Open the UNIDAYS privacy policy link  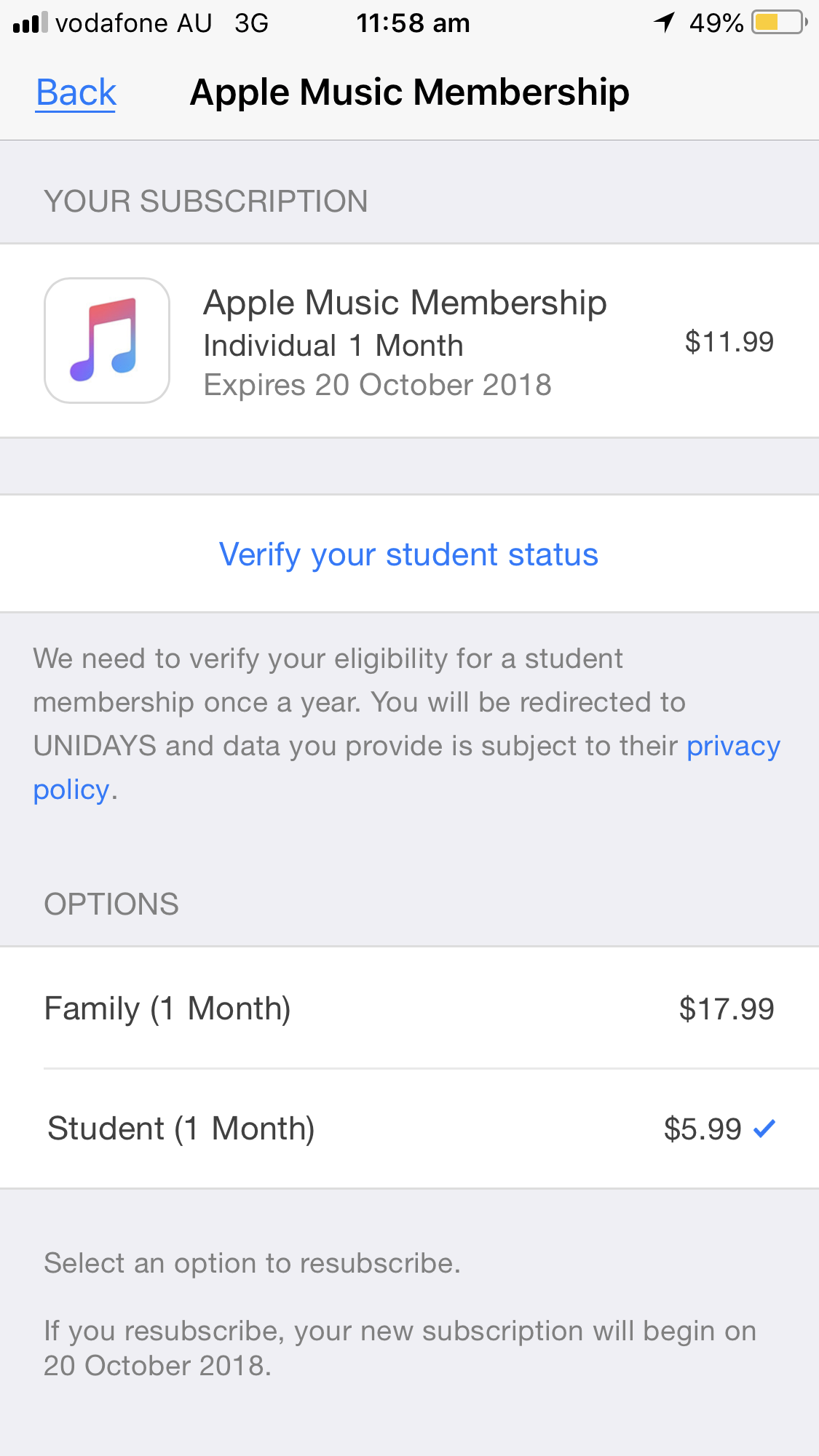pyautogui.click(x=732, y=747)
